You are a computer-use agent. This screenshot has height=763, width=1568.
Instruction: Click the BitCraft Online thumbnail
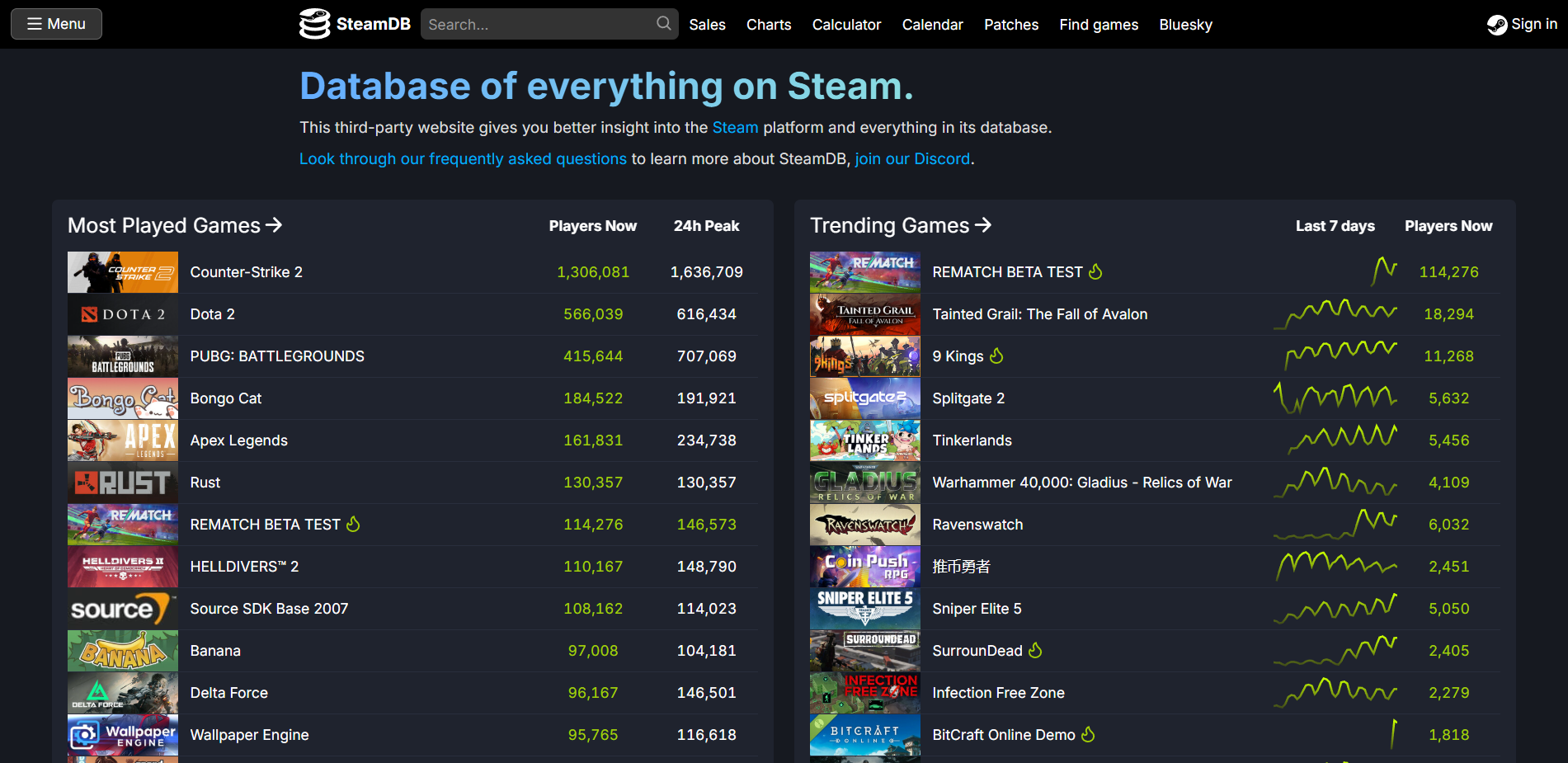click(865, 735)
